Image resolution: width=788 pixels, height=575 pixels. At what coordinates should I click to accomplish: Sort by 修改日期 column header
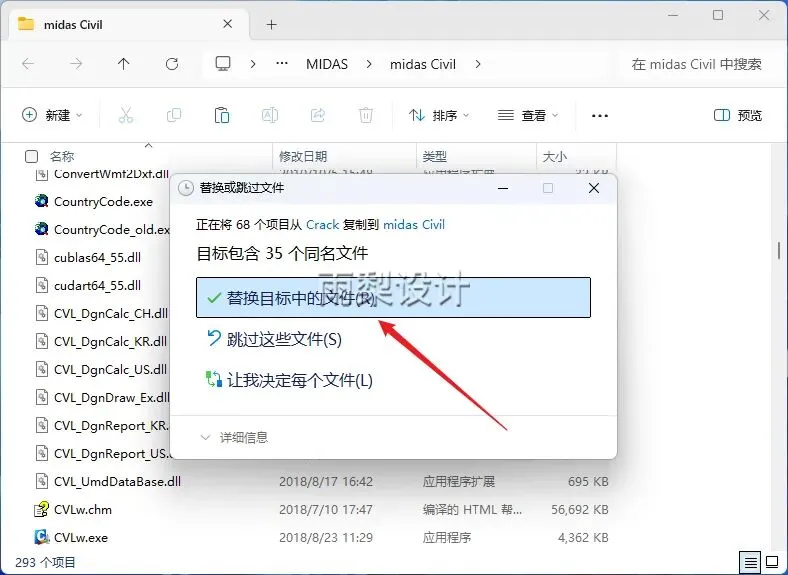click(303, 156)
